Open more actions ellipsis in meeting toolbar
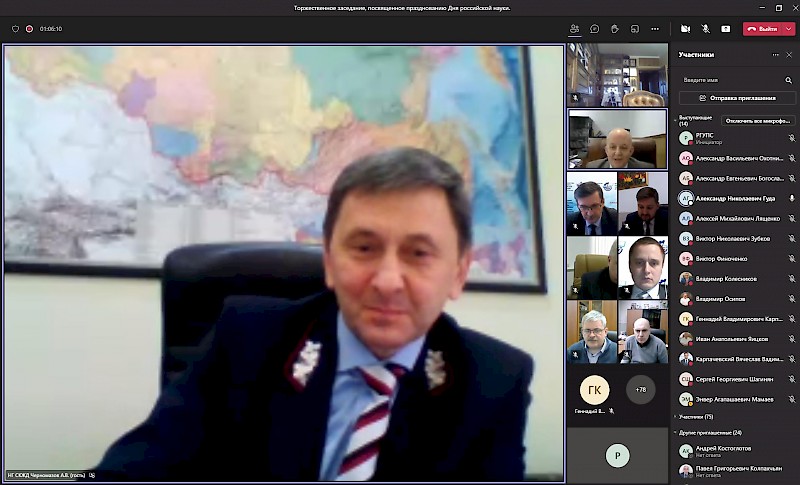Viewport: 800px width, 485px height. [x=655, y=29]
